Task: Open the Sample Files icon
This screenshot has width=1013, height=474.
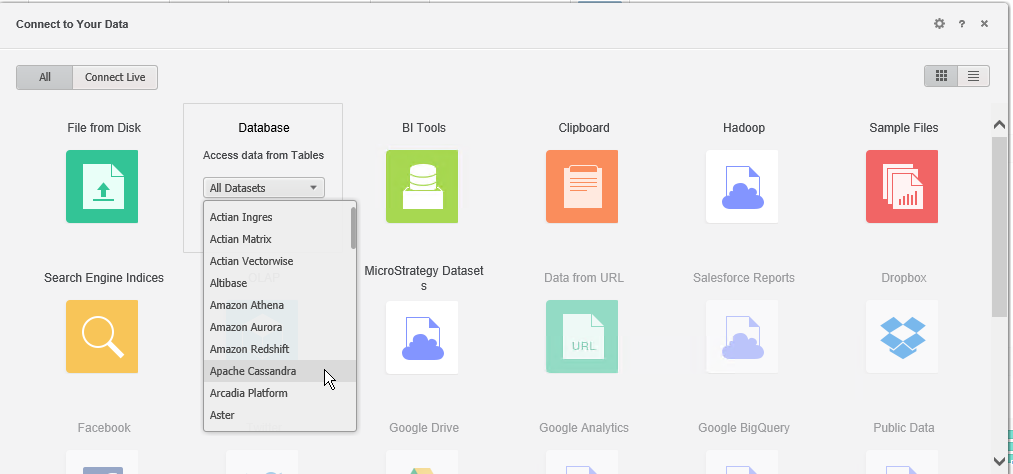Action: click(902, 186)
